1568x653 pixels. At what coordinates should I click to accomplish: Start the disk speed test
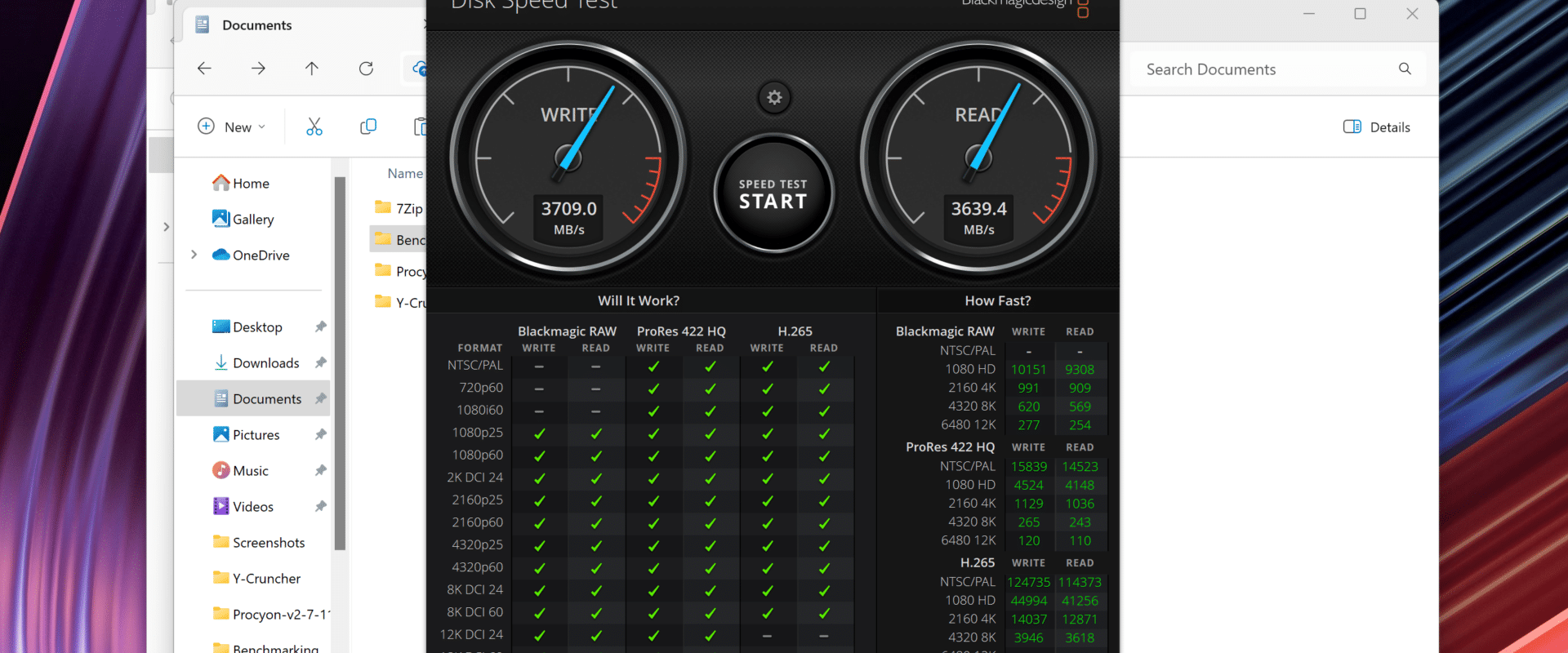pos(773,194)
